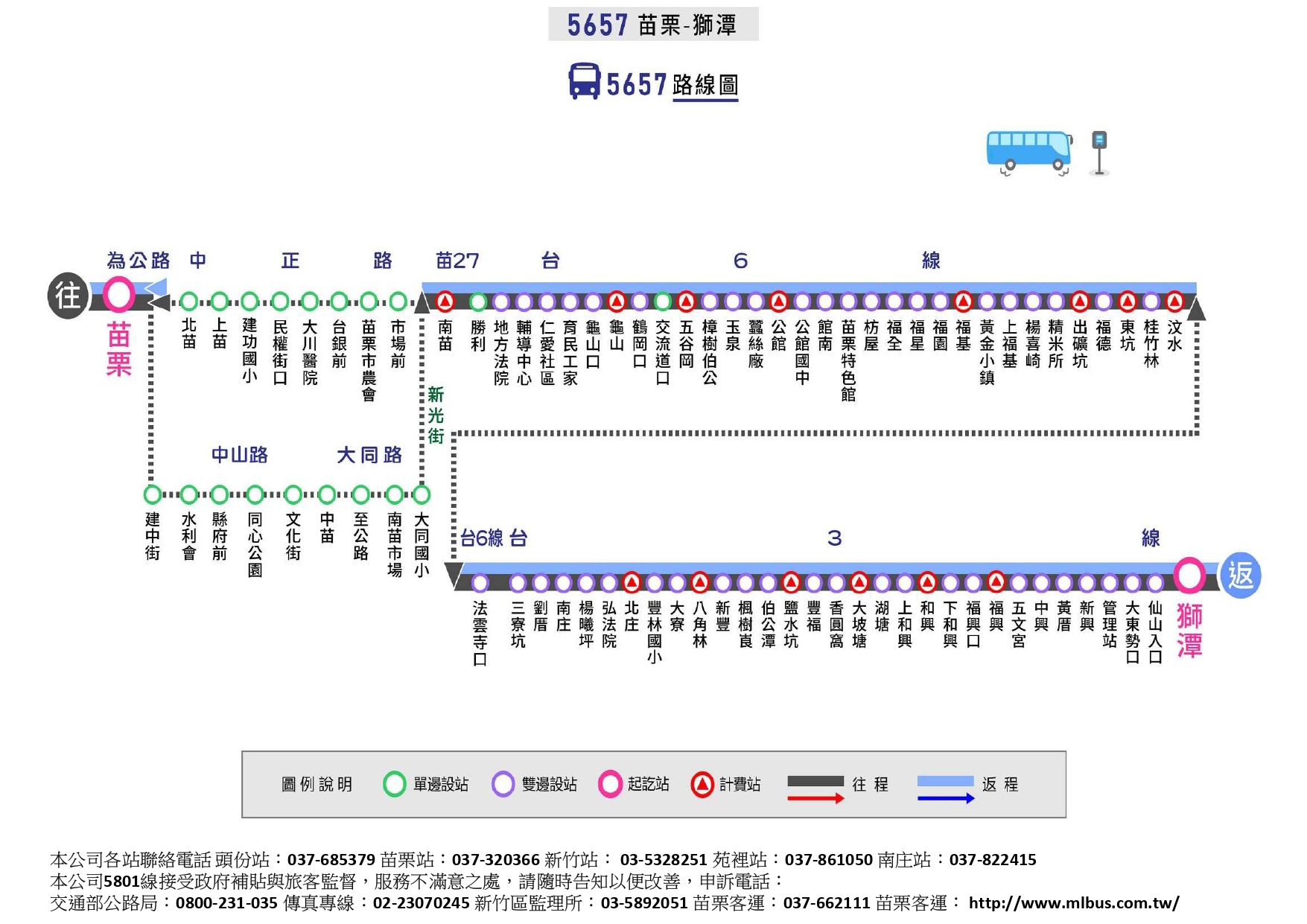Click the 交通部公路局 hotline 0800-231-035
The image size is (1307, 924).
coord(226,903)
